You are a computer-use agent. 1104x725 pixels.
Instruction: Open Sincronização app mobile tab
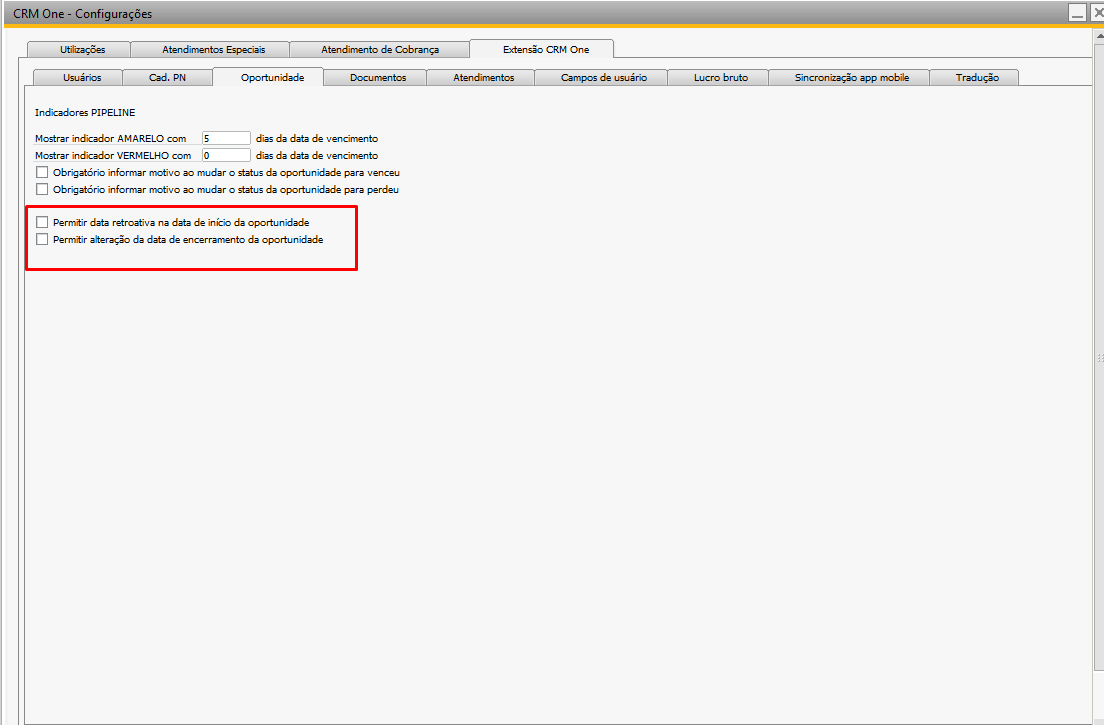pos(849,77)
